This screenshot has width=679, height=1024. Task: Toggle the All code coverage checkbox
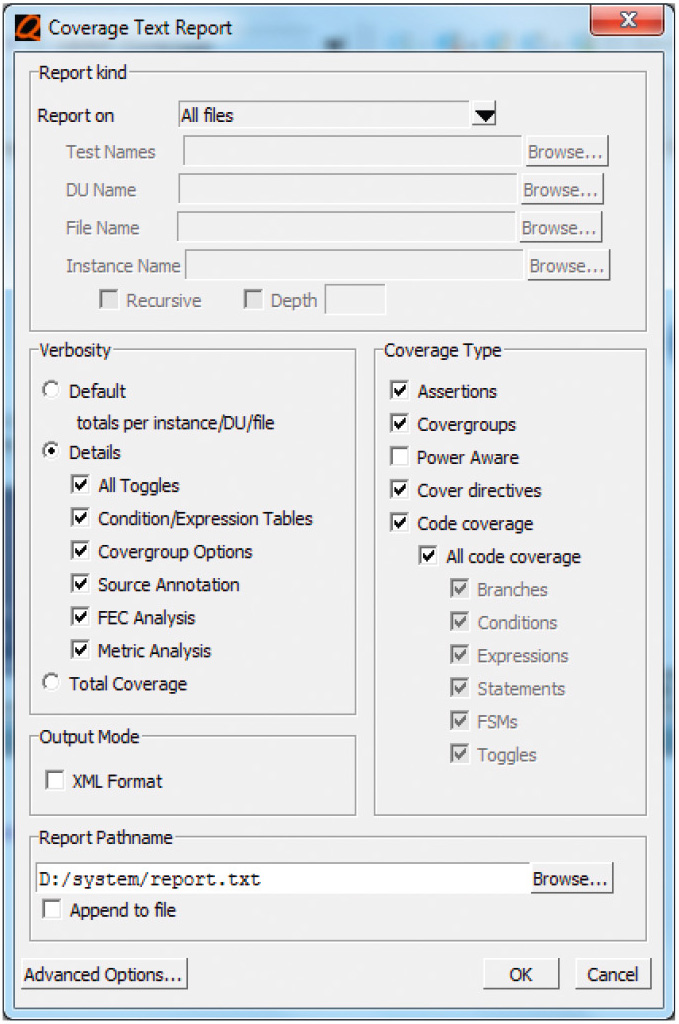[x=428, y=556]
